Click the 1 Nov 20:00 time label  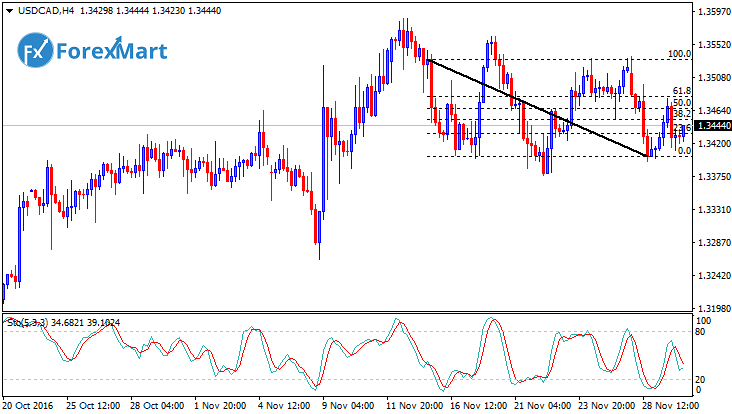pyautogui.click(x=218, y=405)
